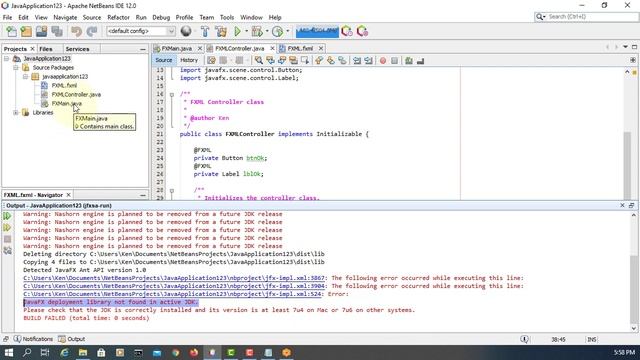This screenshot has height=360, width=640.
Task: Close the FXMLController.java editor tab
Action: click(x=272, y=48)
